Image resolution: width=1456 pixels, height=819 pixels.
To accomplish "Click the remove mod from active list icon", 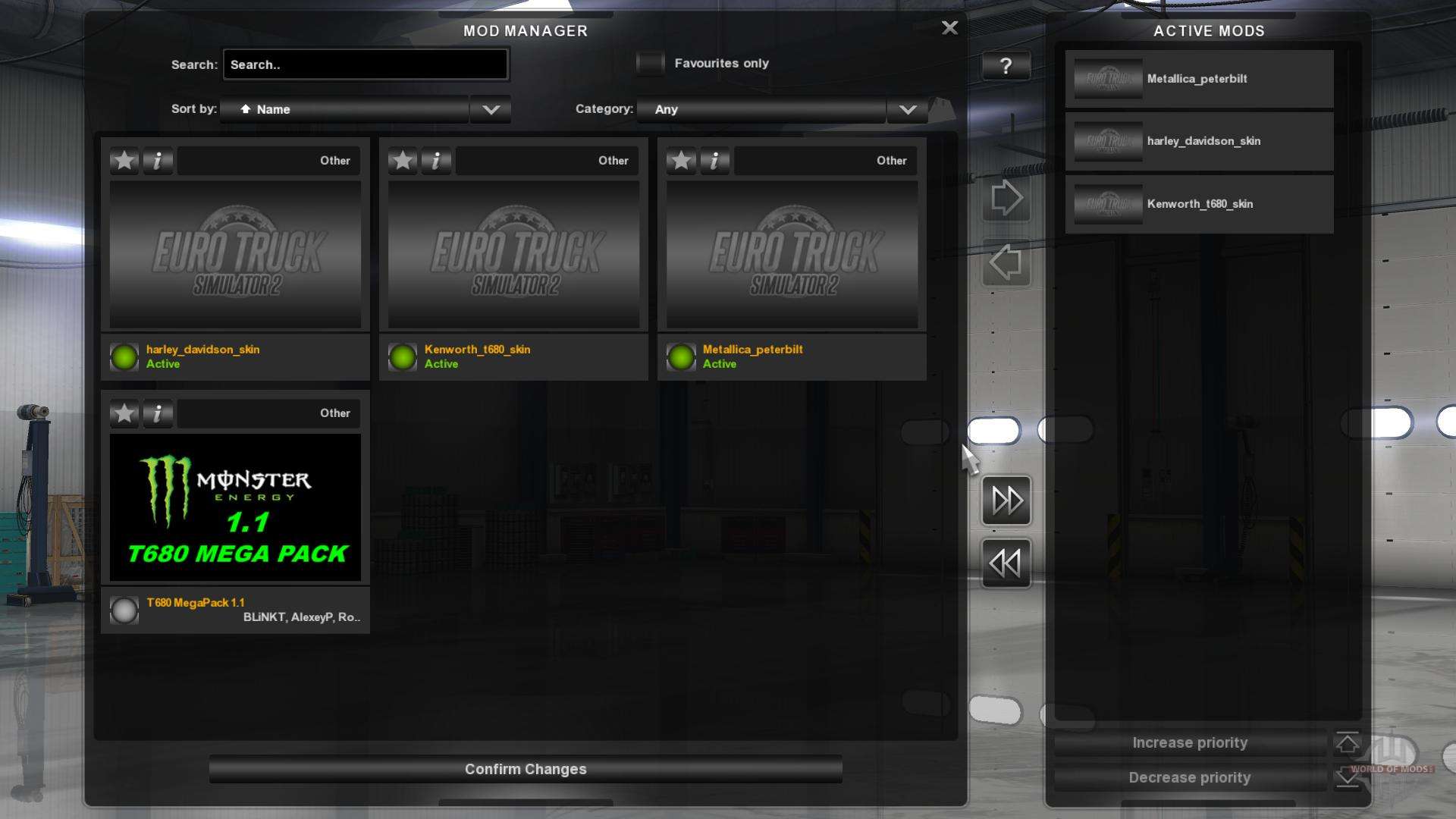I will point(1004,261).
